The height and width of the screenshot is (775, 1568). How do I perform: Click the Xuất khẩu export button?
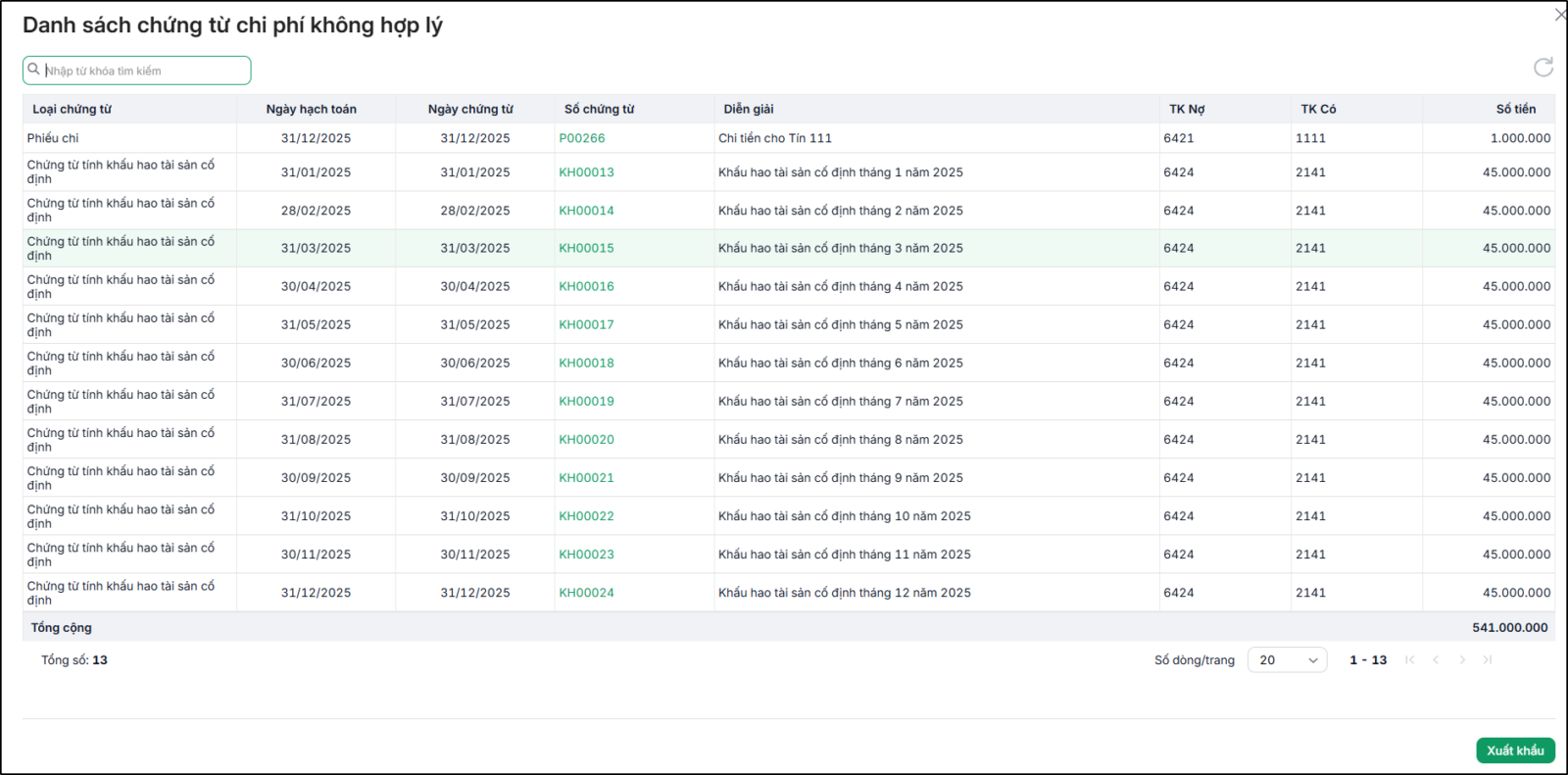coord(1515,751)
